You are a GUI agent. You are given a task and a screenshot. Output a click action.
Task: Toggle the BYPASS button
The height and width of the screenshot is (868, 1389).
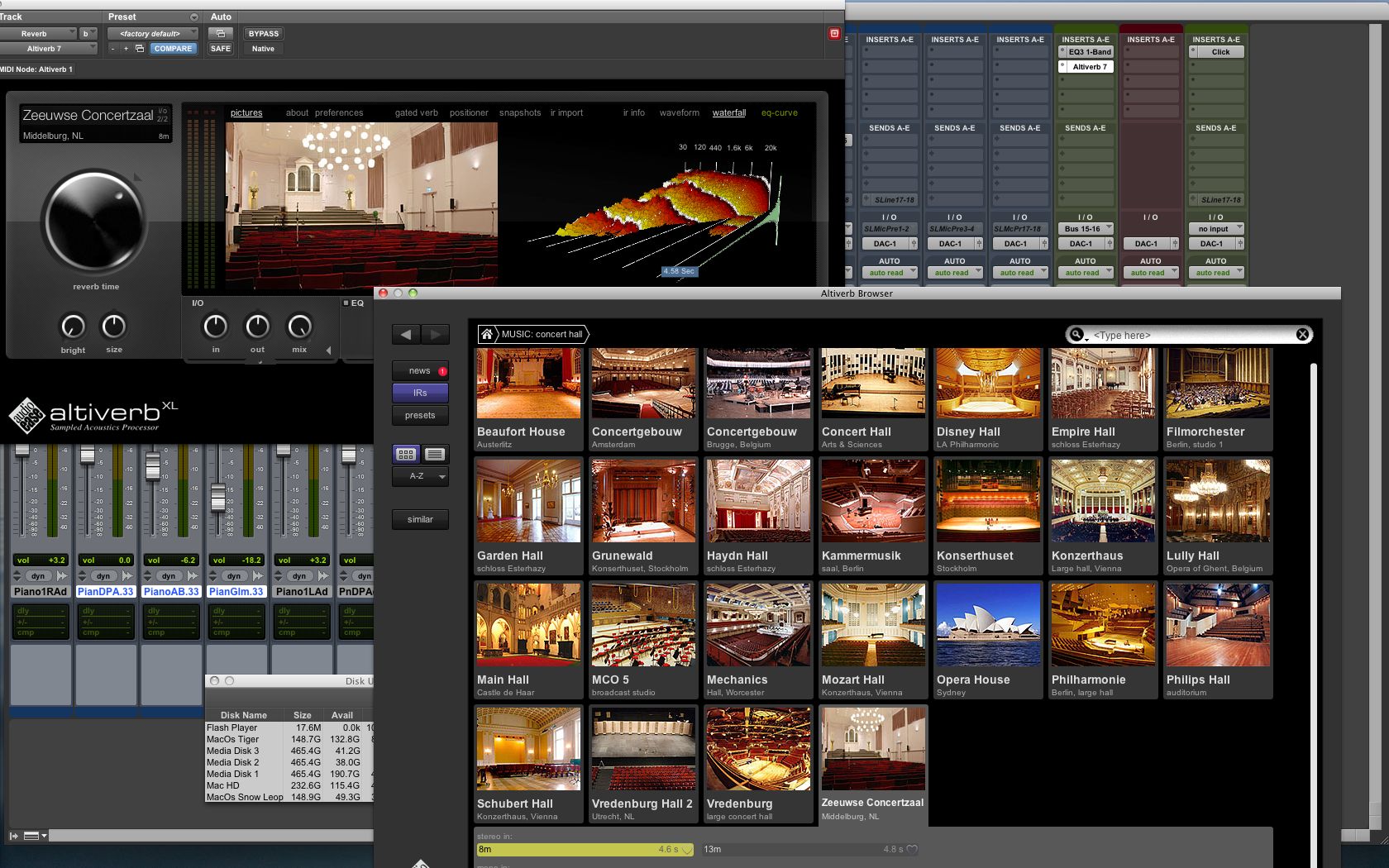(264, 34)
